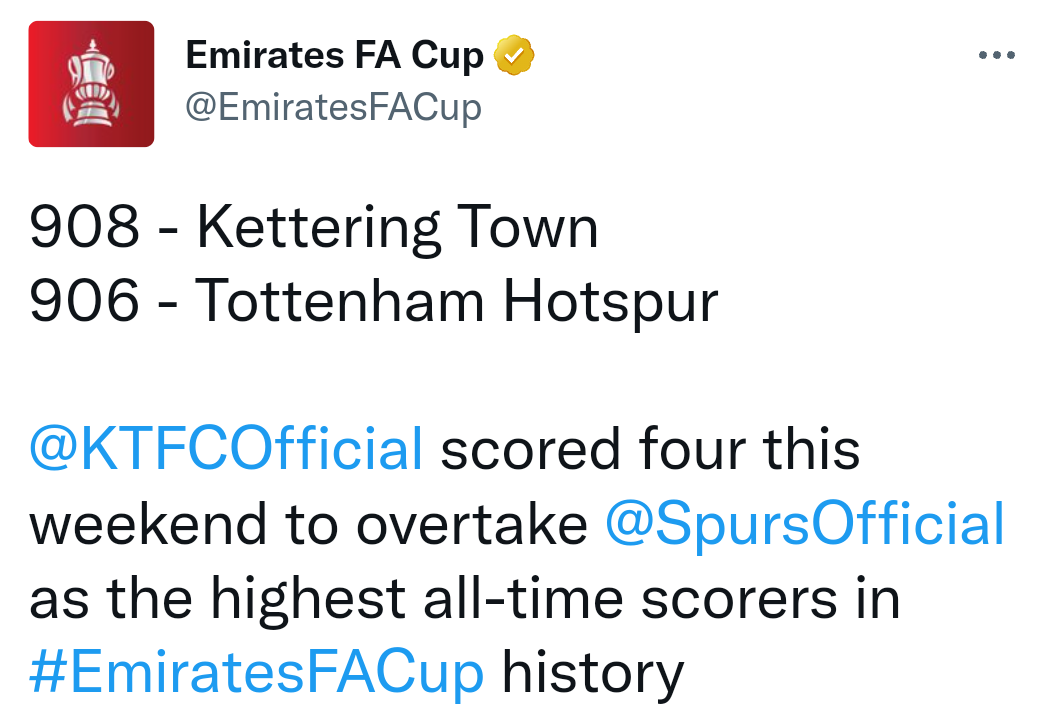Viewport: 1044px width, 712px height.
Task: Click the words 'scorers in'
Action: [x=770, y=598]
